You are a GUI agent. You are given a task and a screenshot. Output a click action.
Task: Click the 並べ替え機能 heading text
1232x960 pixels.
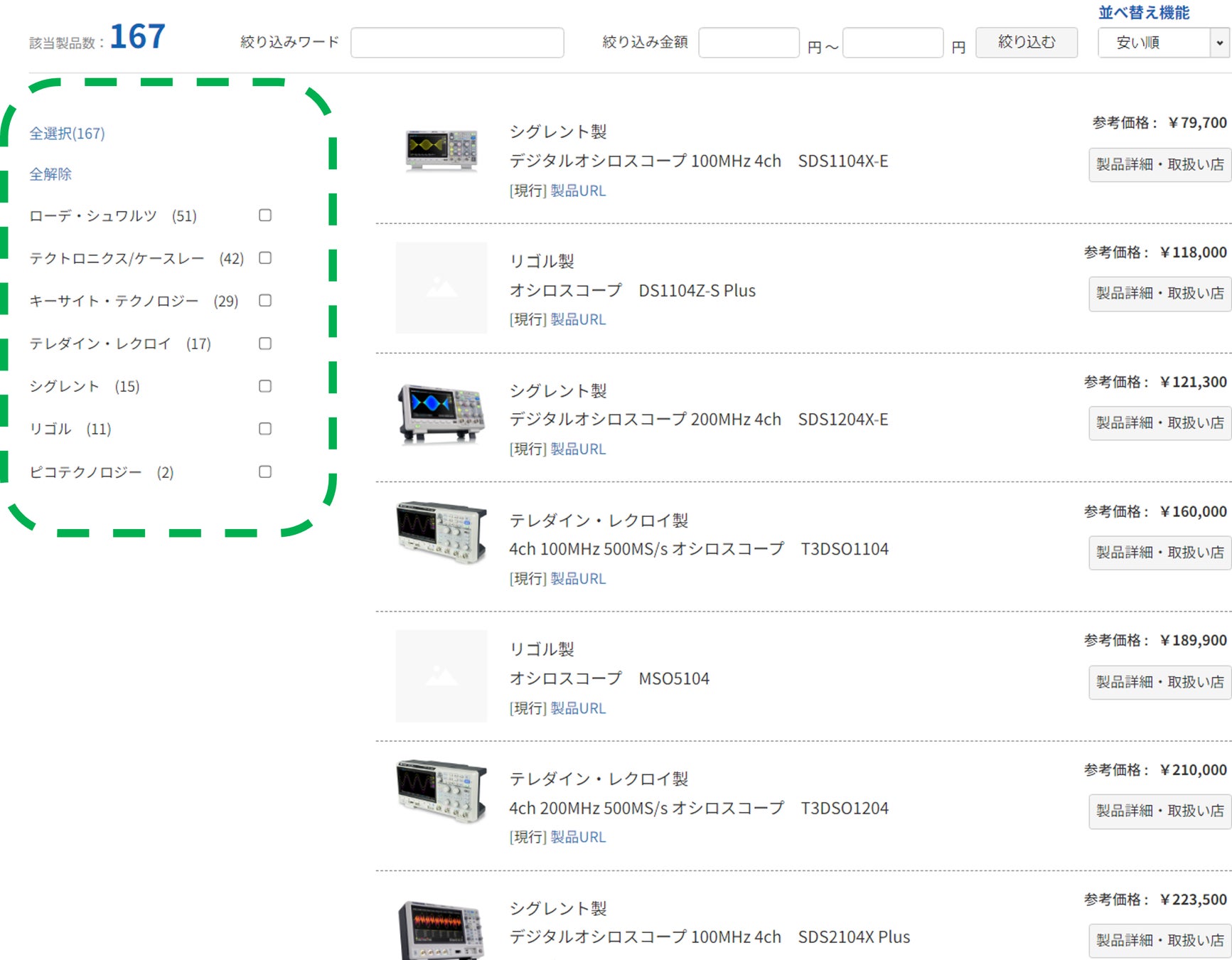[x=1144, y=12]
